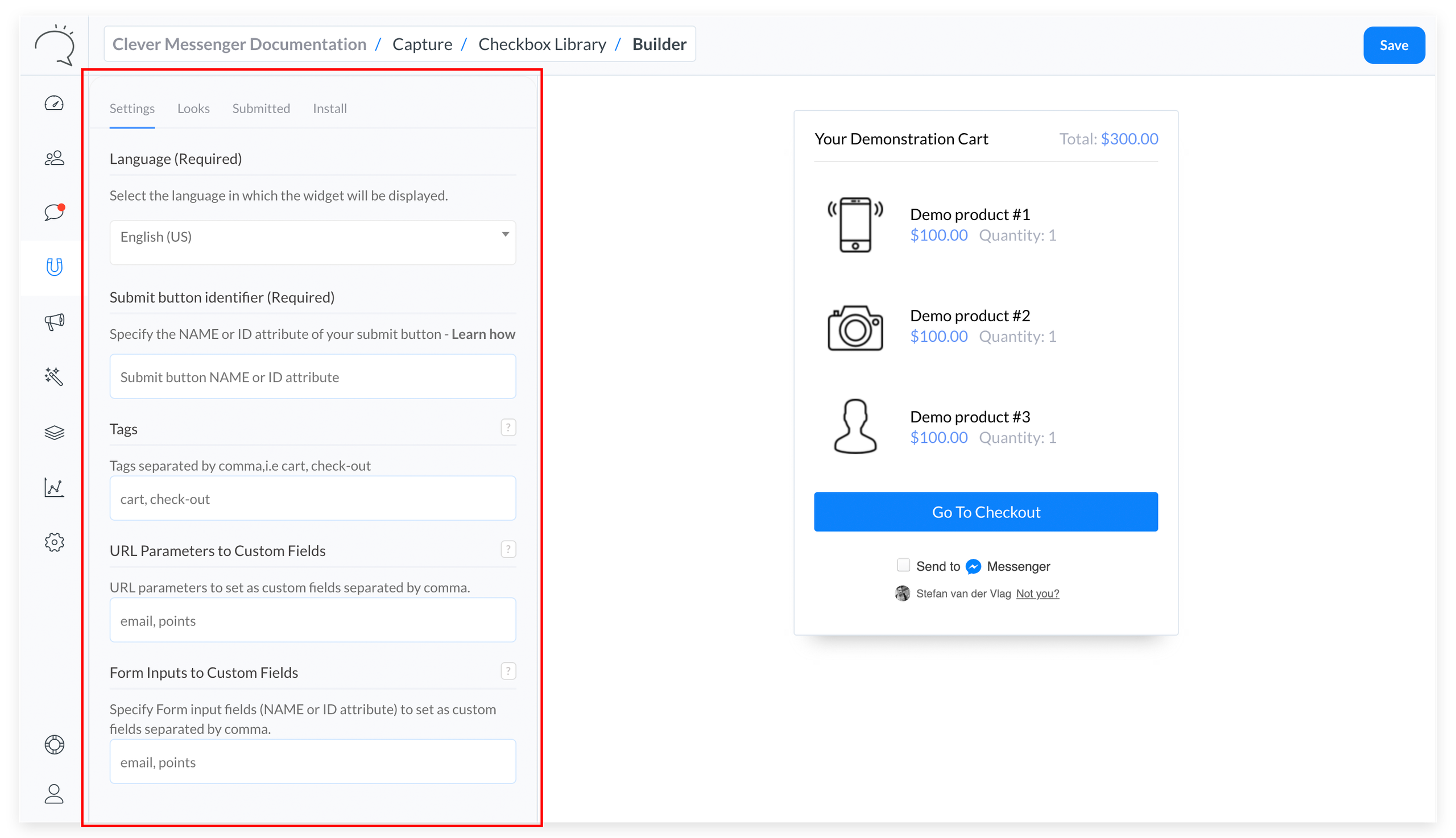Open the analytics chart icon in sidebar
Screen dimensions: 1456x838
[54, 487]
